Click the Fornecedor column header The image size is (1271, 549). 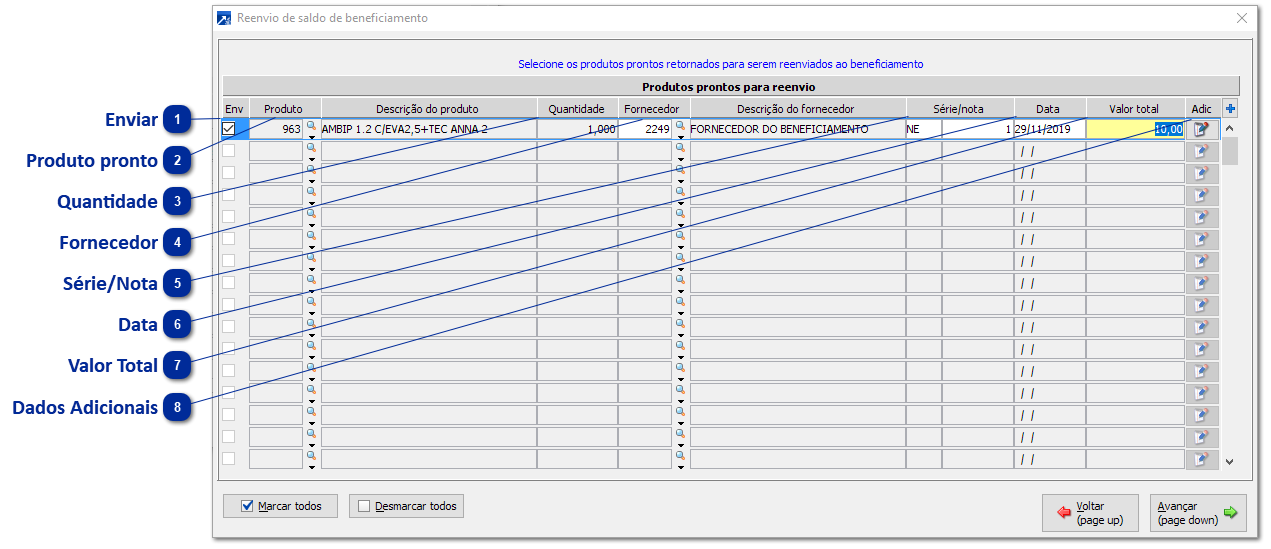653,108
